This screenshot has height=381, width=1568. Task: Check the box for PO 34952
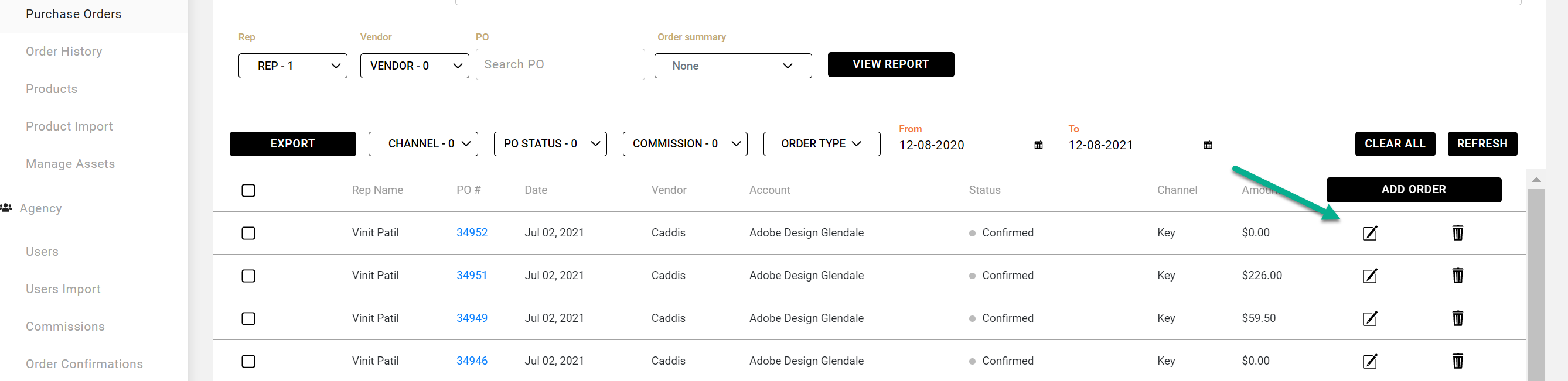click(x=248, y=234)
